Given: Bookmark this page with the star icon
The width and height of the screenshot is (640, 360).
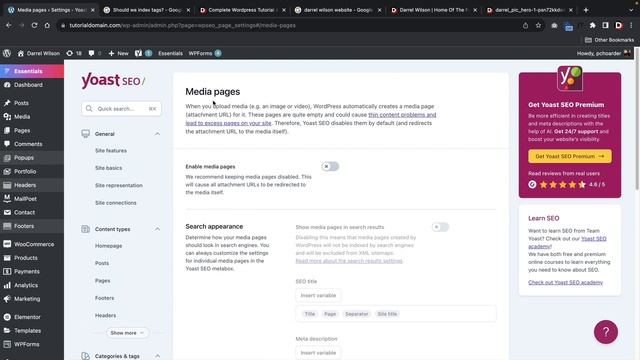Looking at the screenshot, I should 538,25.
